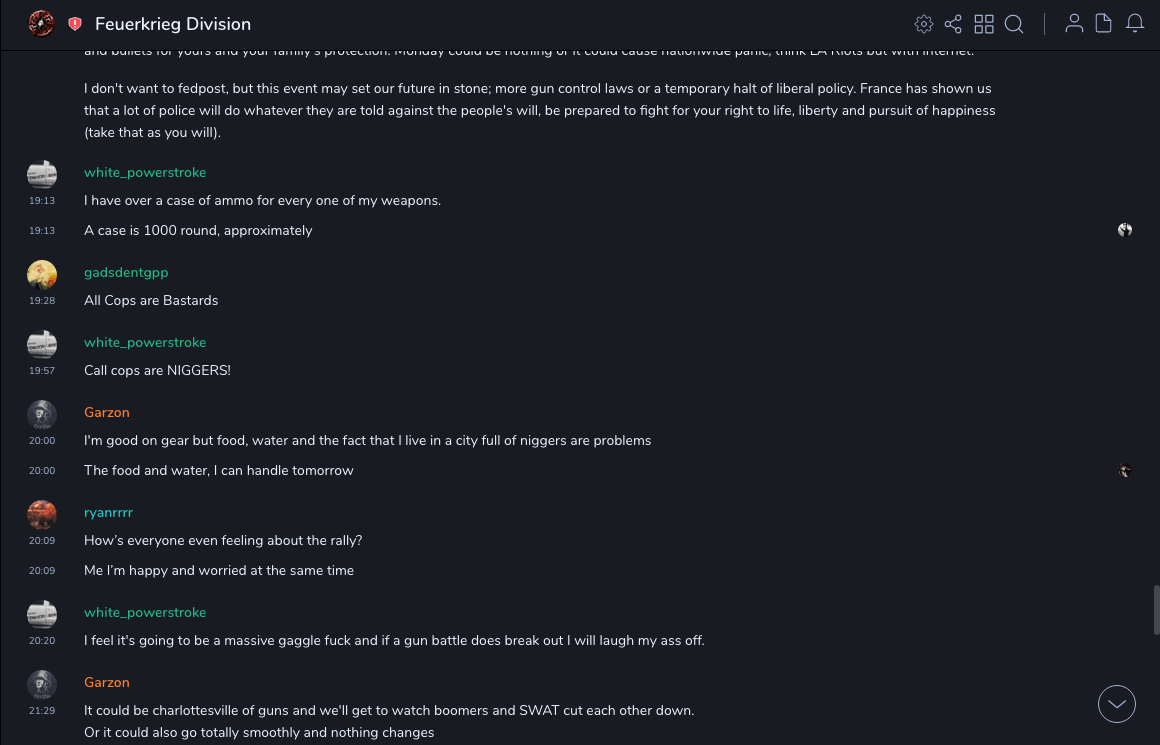Open gadsdentgpp's yellow avatar
Viewport: 1160px width, 745px height.
coord(42,275)
